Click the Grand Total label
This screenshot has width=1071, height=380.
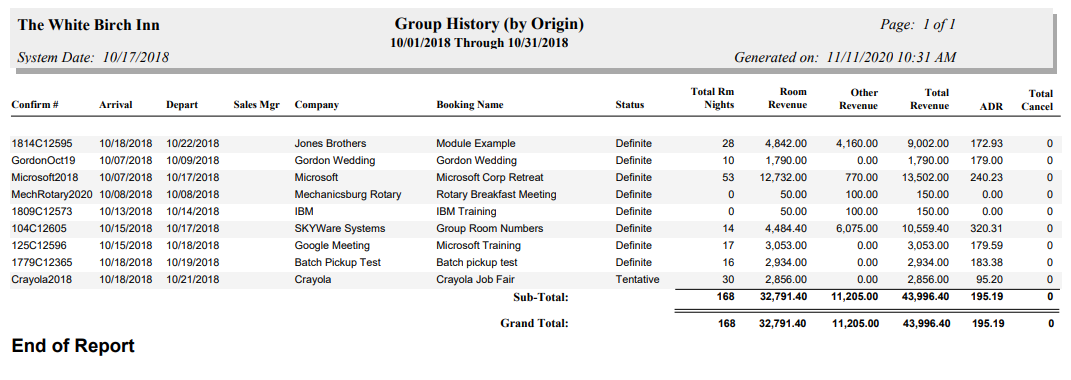[534, 323]
